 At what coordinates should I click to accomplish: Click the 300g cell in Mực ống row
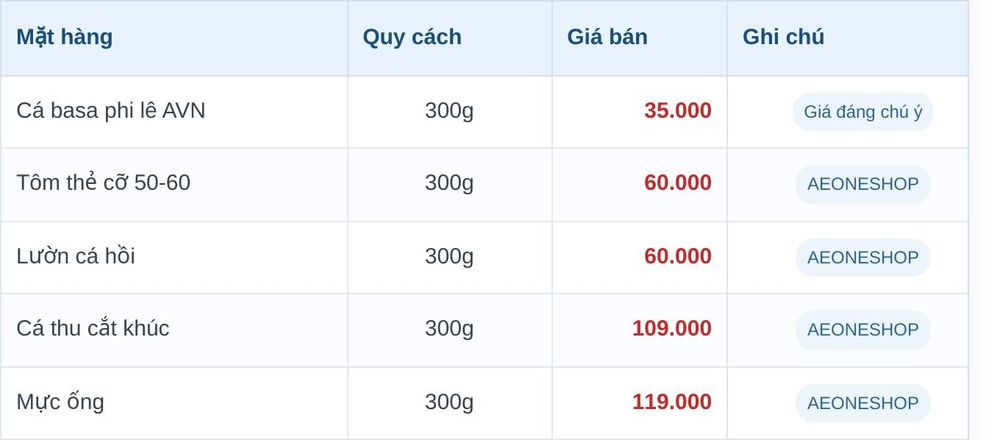[449, 402]
